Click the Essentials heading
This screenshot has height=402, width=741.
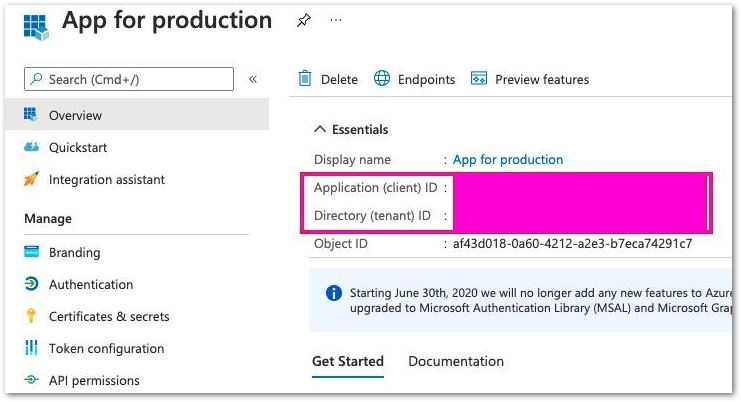point(360,129)
